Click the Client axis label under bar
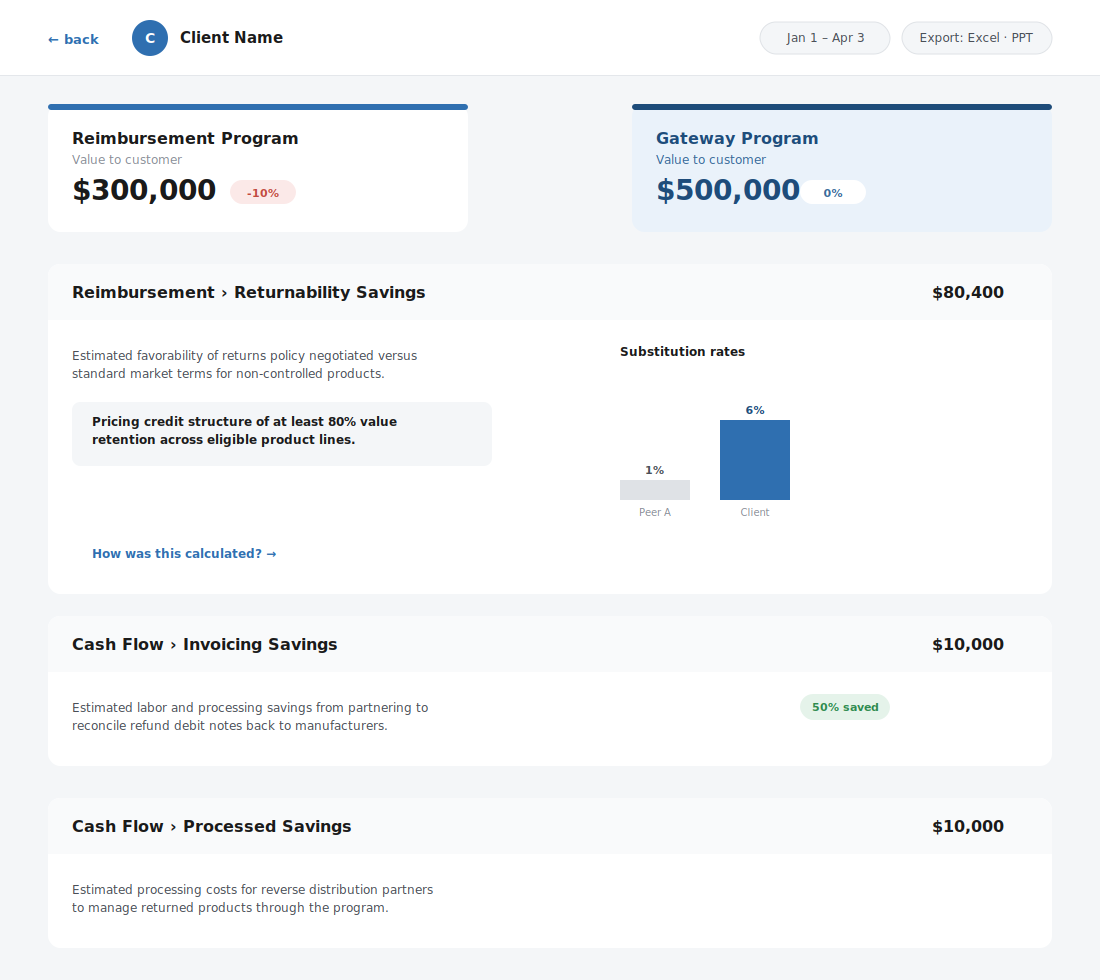Image resolution: width=1100 pixels, height=980 pixels. (755, 512)
